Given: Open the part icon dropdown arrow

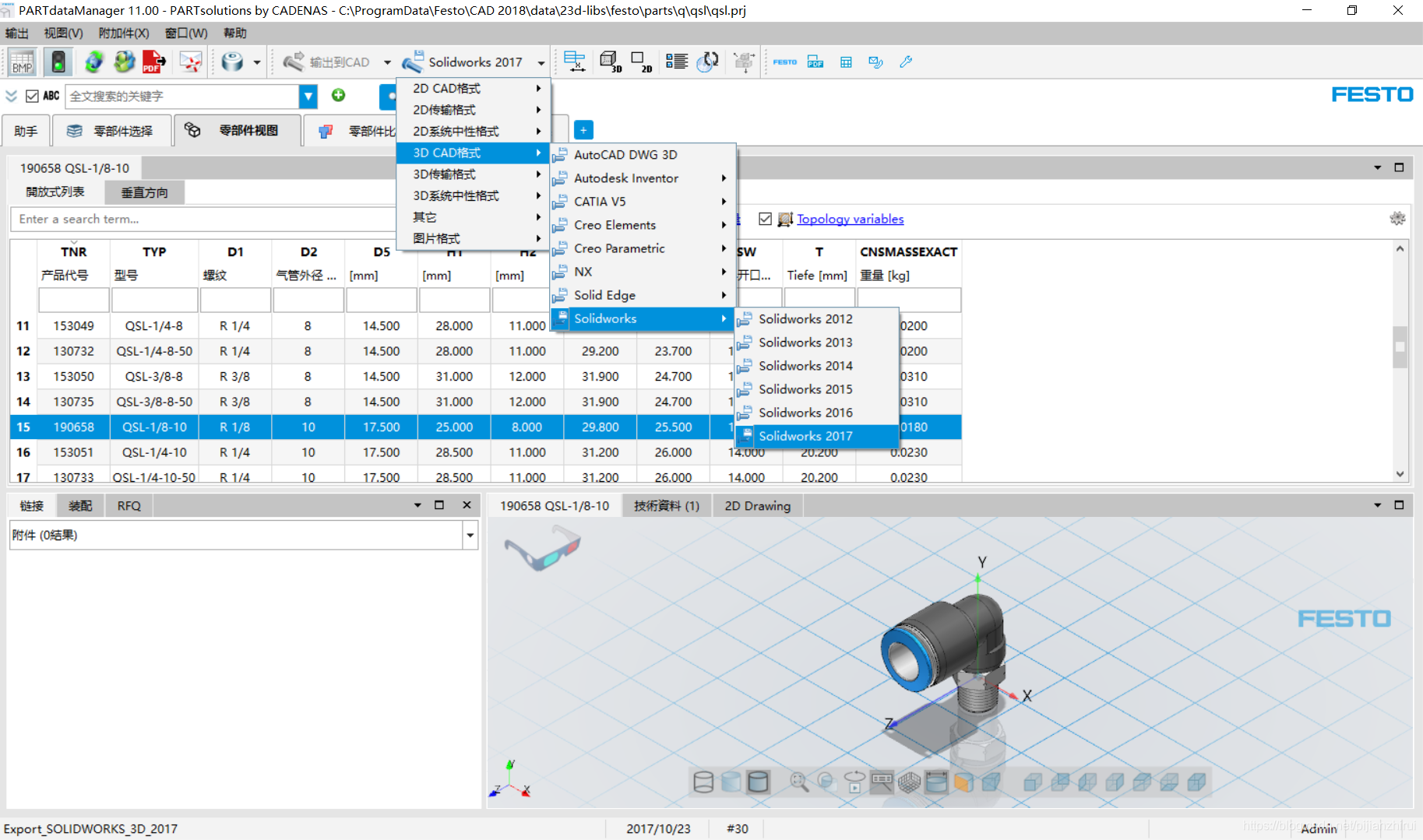Looking at the screenshot, I should pos(256,62).
